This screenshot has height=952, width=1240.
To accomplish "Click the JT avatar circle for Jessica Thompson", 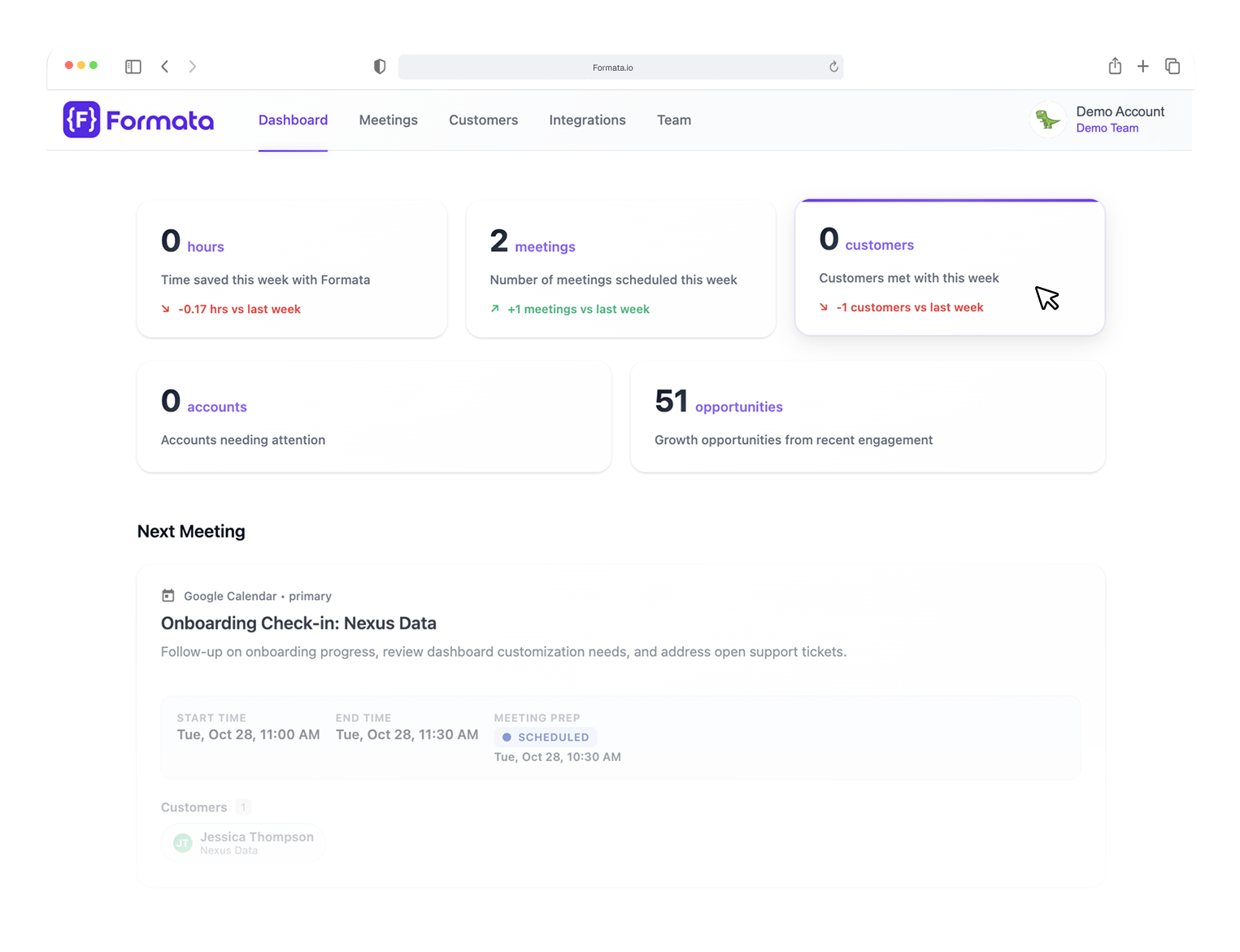I will 182,843.
